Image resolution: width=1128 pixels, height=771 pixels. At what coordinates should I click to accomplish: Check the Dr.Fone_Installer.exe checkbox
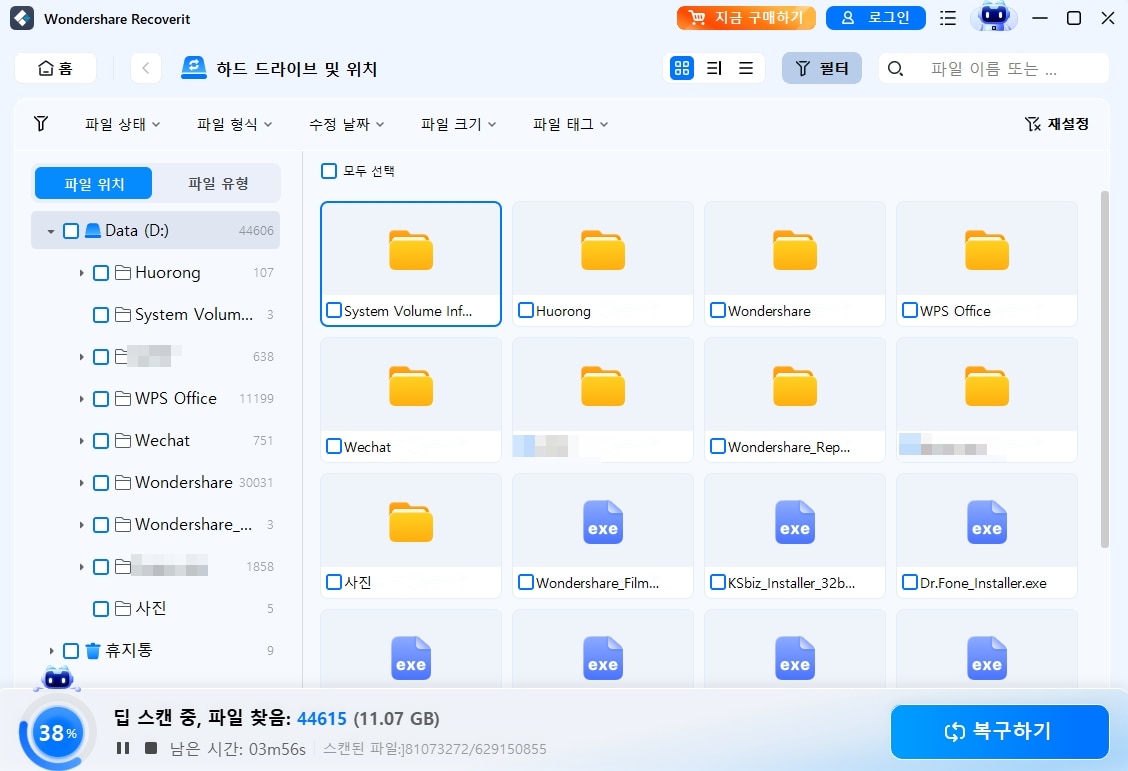(910, 582)
